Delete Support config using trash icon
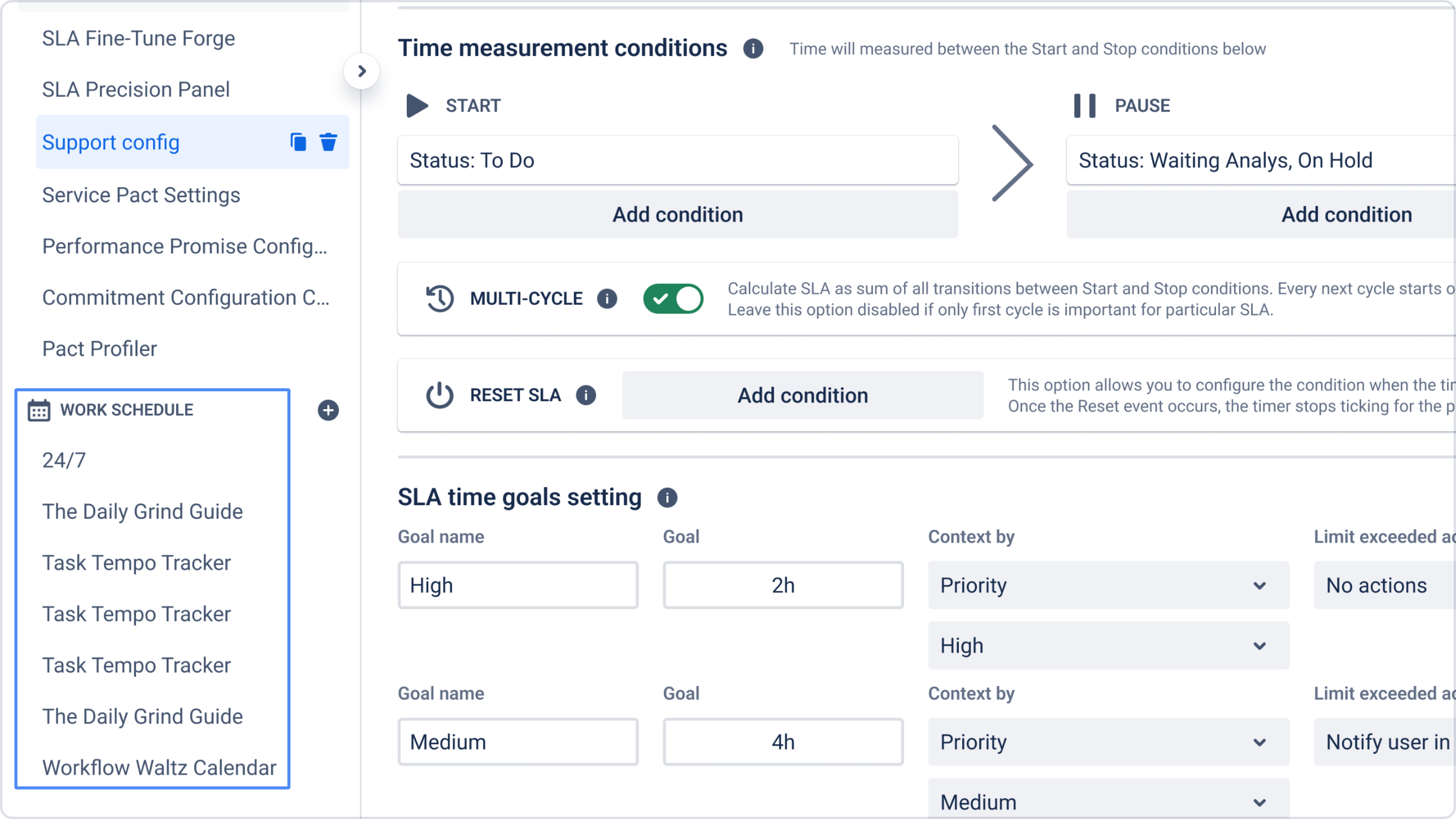The image size is (1456, 819). pos(328,142)
